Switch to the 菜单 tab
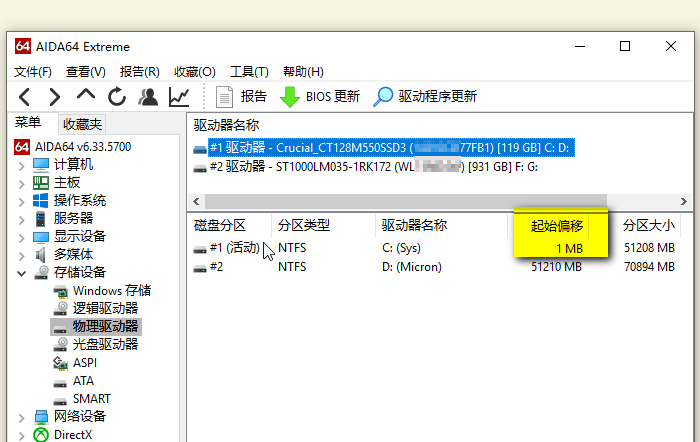Image resolution: width=700 pixels, height=442 pixels. (x=28, y=122)
